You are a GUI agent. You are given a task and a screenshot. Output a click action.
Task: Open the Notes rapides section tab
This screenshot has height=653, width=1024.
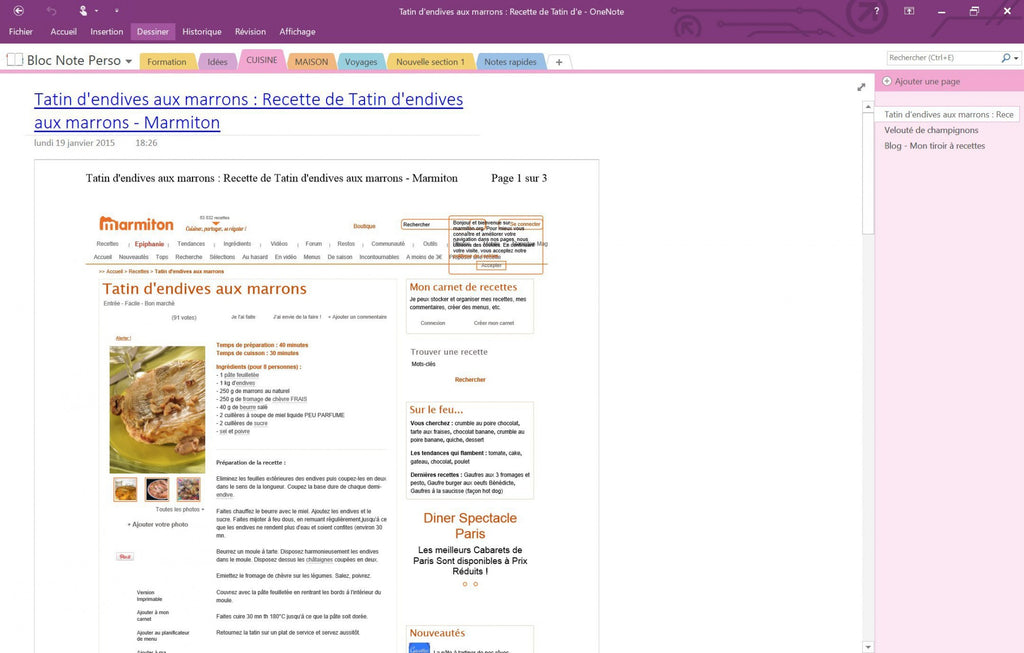pyautogui.click(x=511, y=62)
